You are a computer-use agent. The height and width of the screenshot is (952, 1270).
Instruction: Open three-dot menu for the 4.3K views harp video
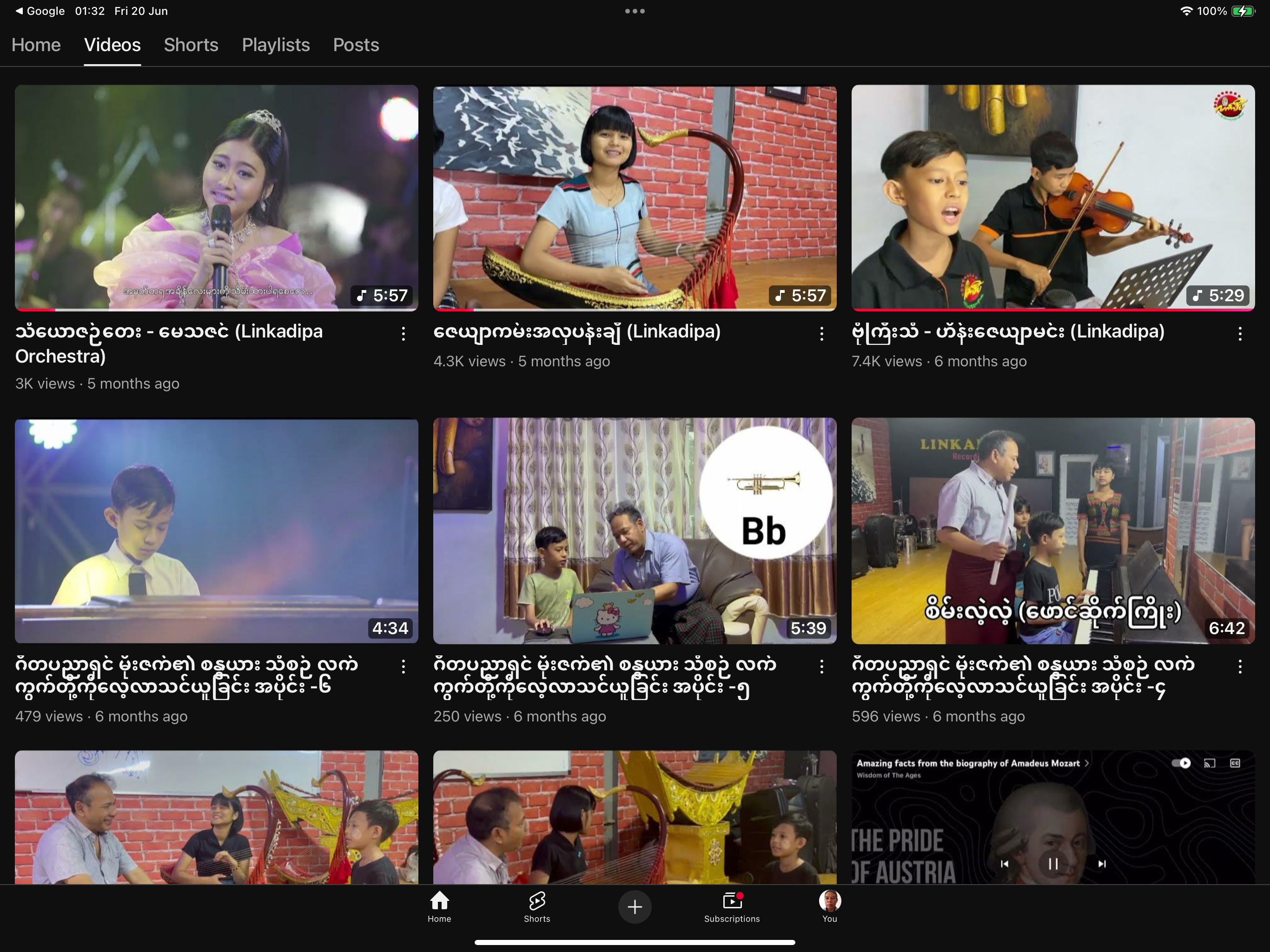[821, 334]
